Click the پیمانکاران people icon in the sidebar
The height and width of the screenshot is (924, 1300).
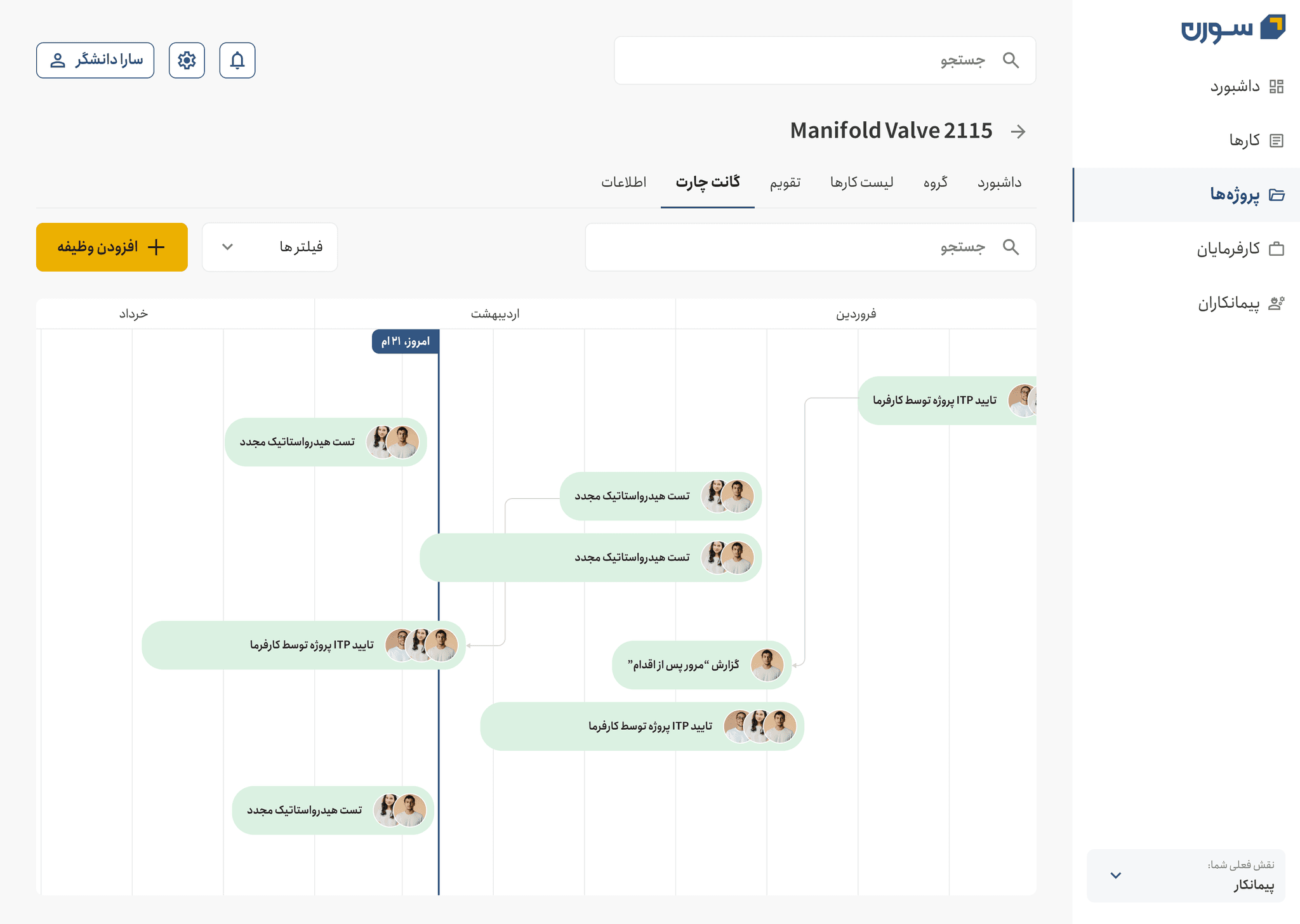(1277, 303)
